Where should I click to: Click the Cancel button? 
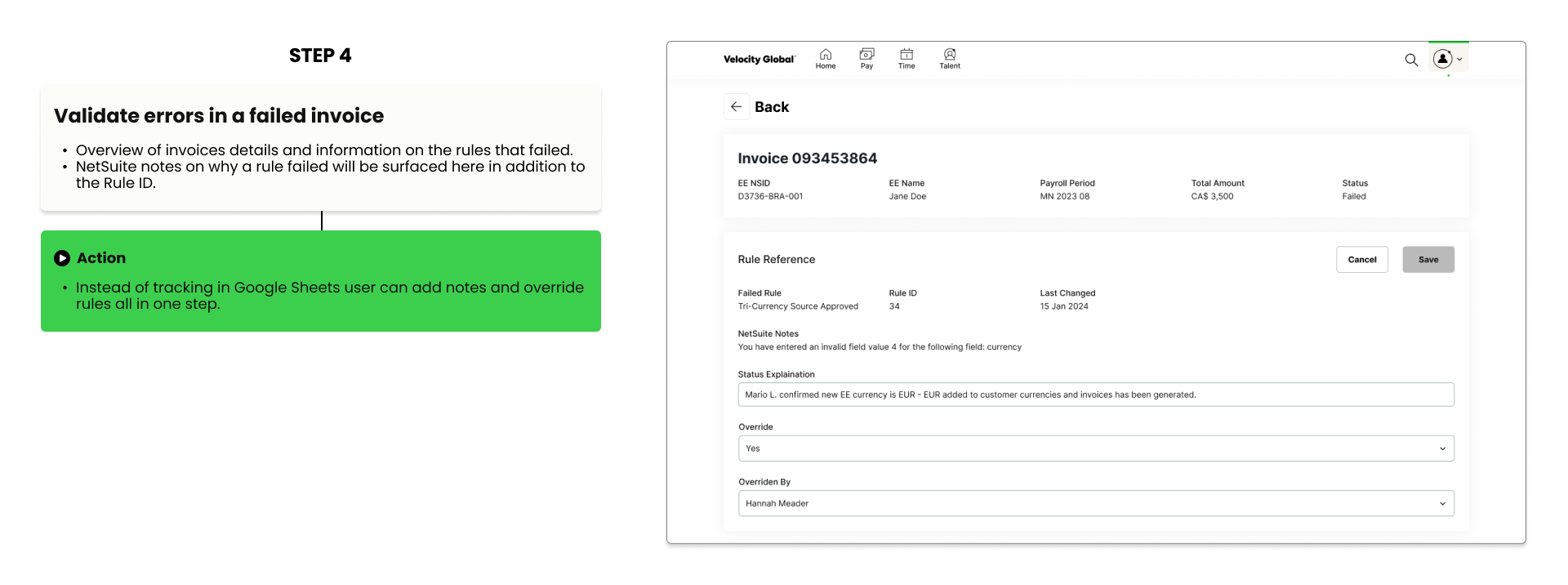tap(1362, 260)
